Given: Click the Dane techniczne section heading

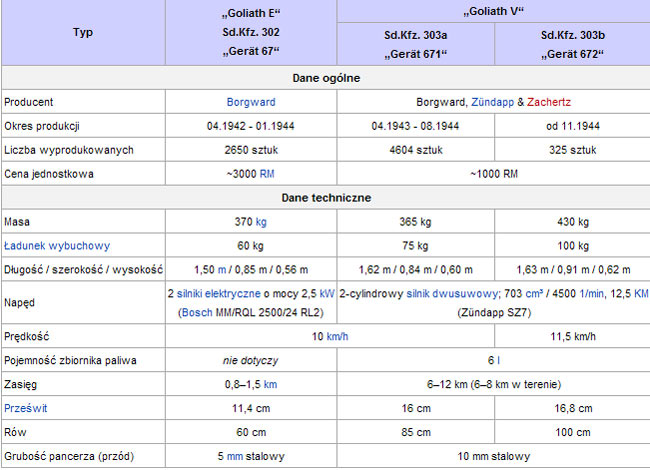Looking at the screenshot, I should 326,198.
